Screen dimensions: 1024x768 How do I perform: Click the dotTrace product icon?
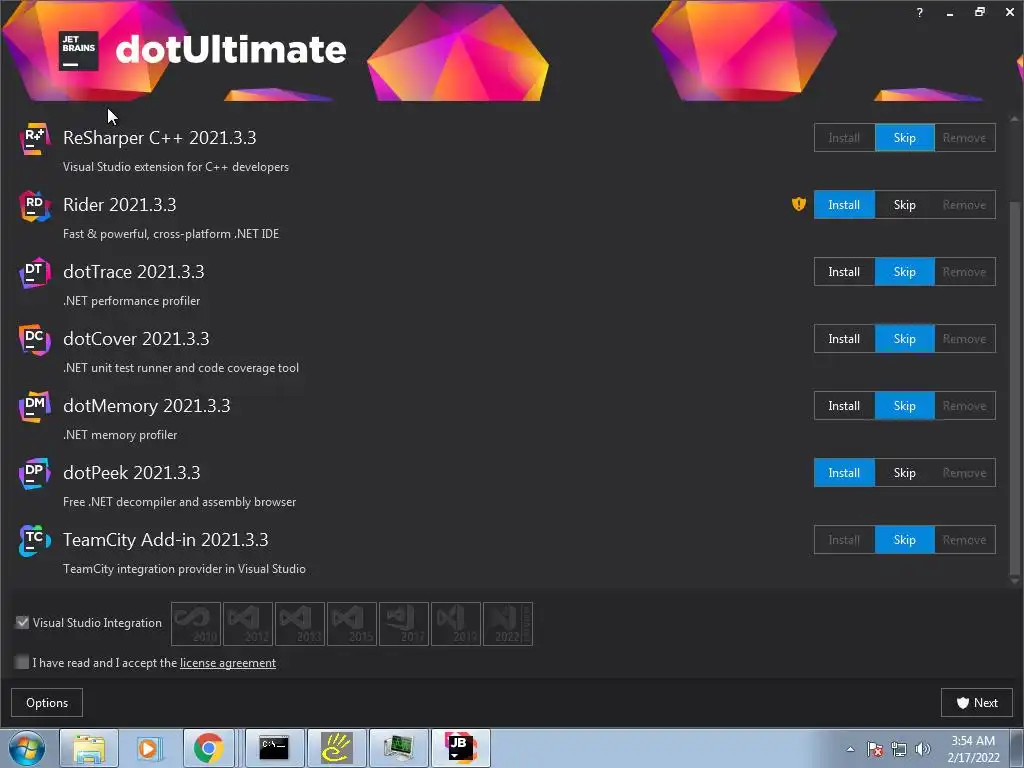(x=34, y=272)
